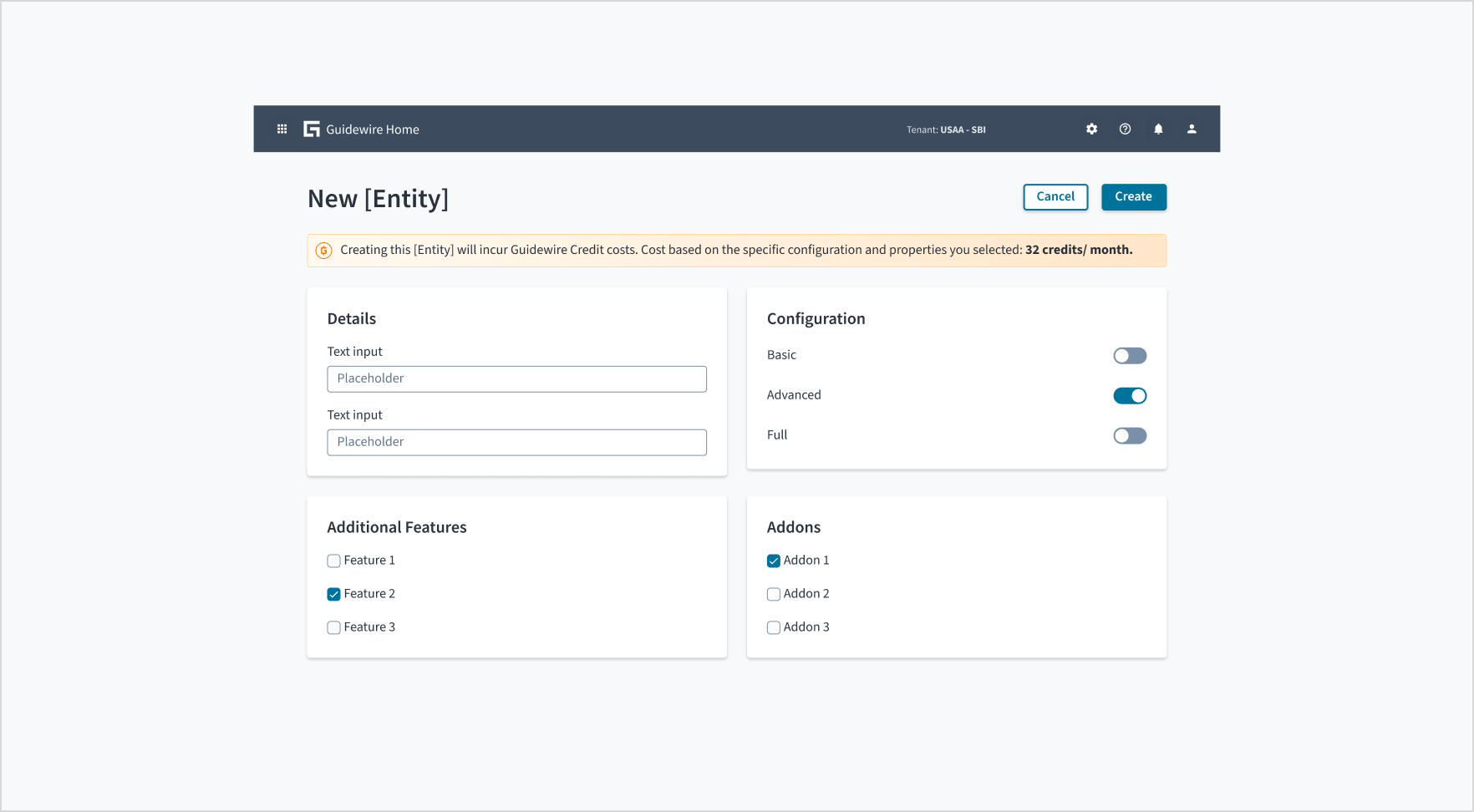Click the Additional Features heading
1474x812 pixels.
[x=397, y=527]
